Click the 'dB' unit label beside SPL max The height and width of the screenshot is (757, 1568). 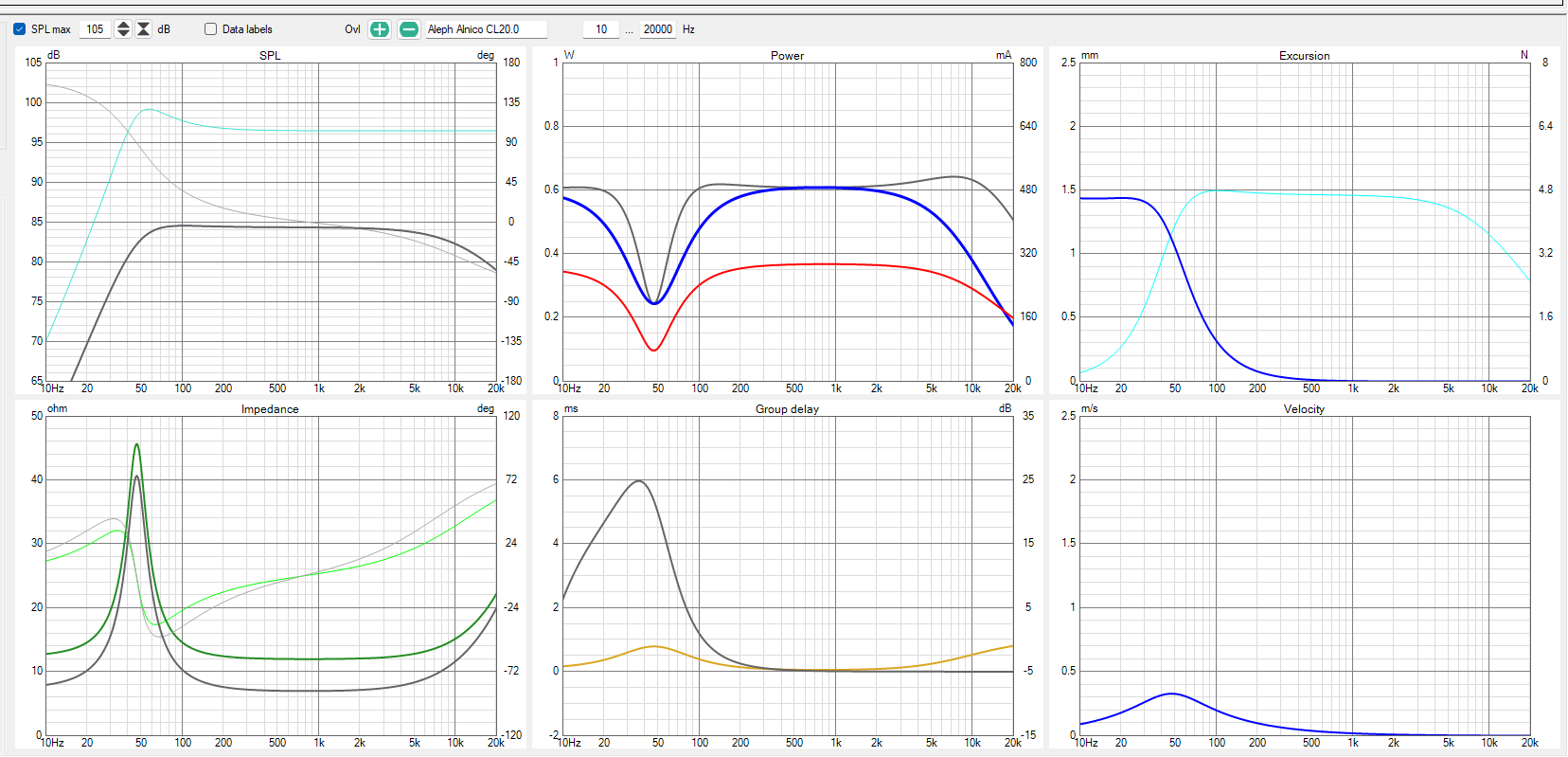(164, 29)
